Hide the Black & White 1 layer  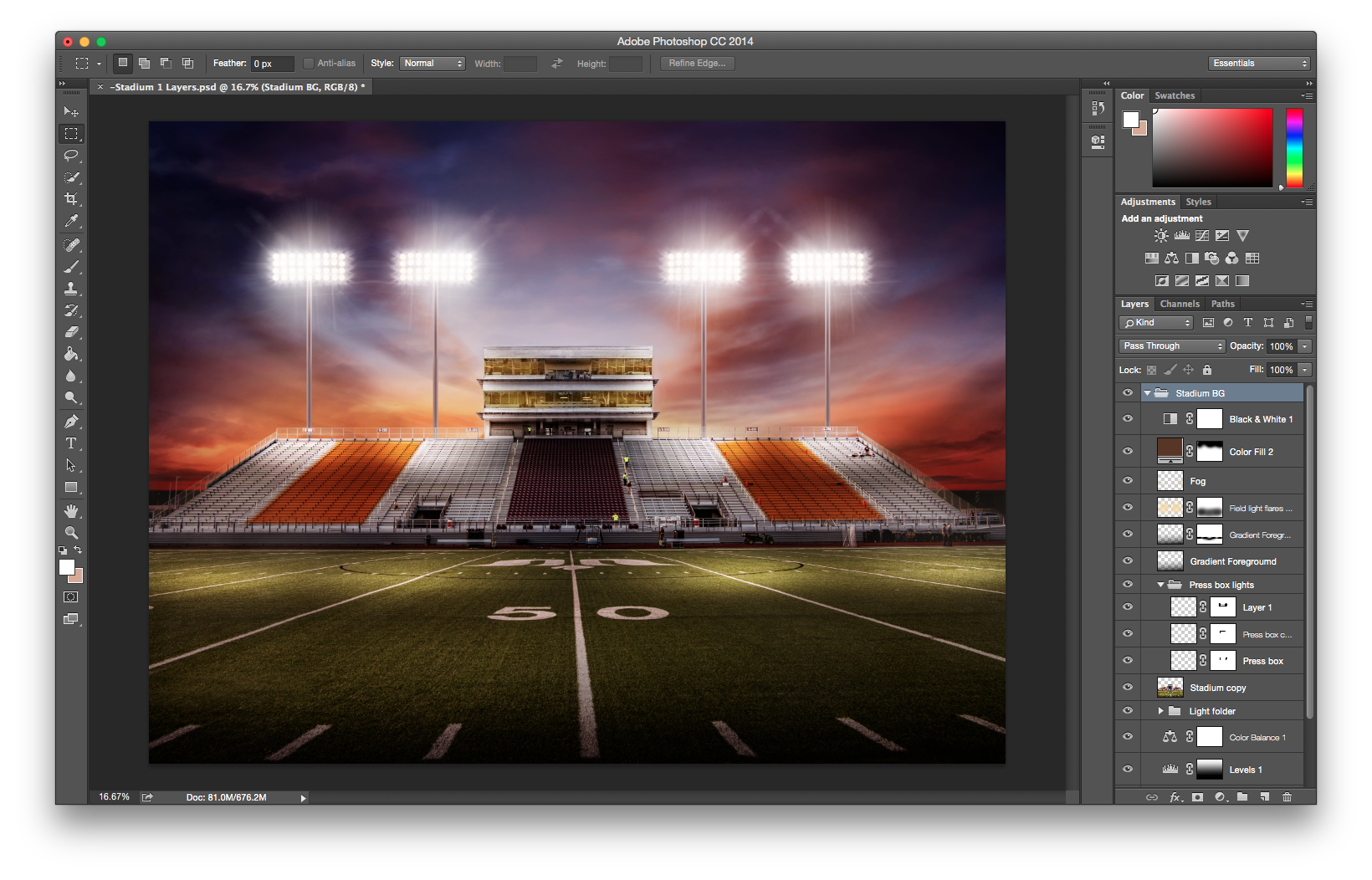pyautogui.click(x=1128, y=419)
